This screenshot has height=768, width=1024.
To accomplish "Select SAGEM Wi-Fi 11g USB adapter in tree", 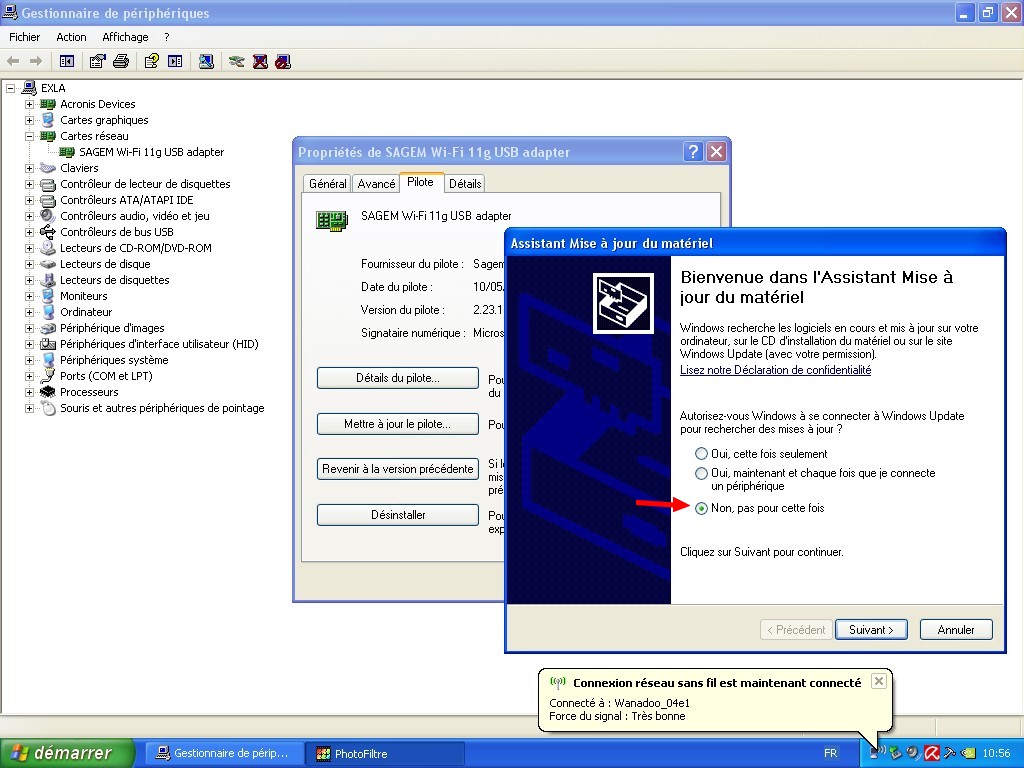I will 152,152.
